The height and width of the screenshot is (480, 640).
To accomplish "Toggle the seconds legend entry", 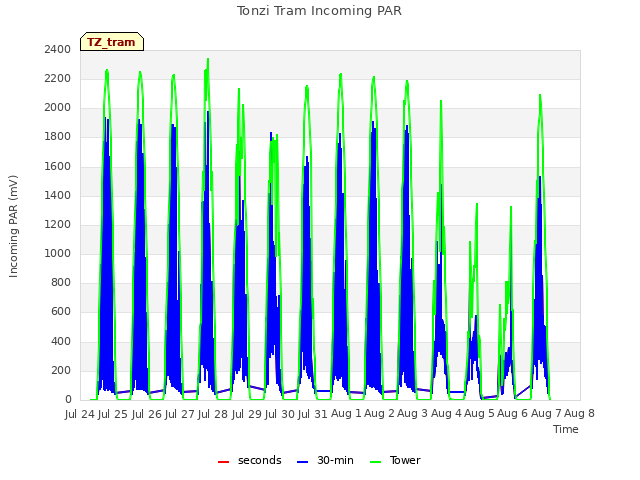I will pos(249,460).
